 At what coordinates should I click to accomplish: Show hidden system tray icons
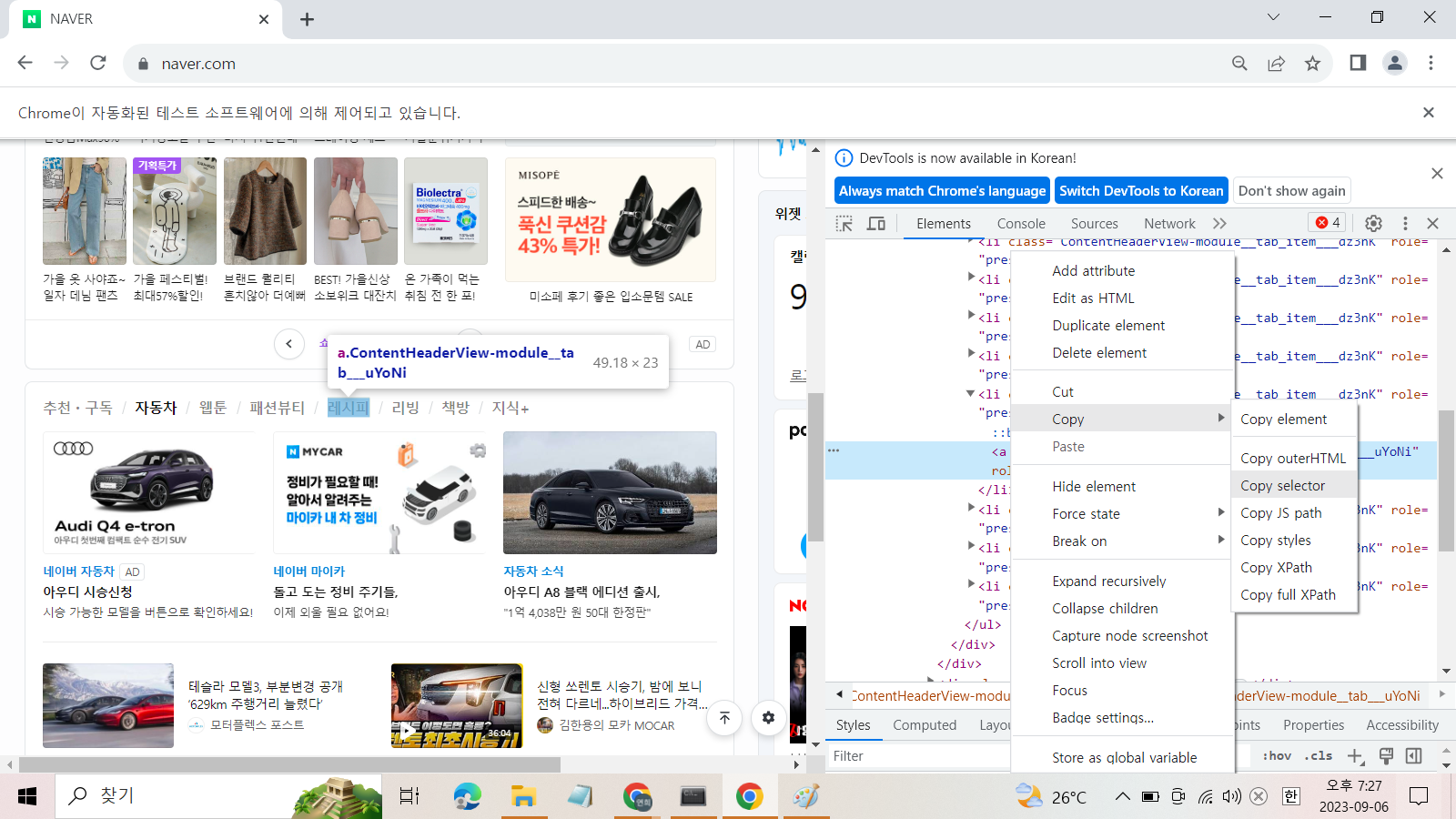tap(1123, 797)
